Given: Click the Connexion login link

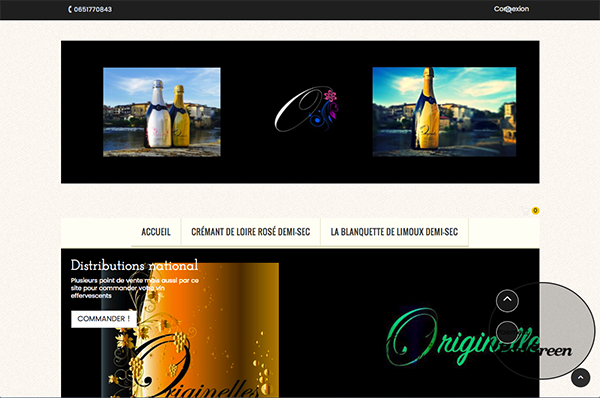Looking at the screenshot, I should (x=511, y=9).
